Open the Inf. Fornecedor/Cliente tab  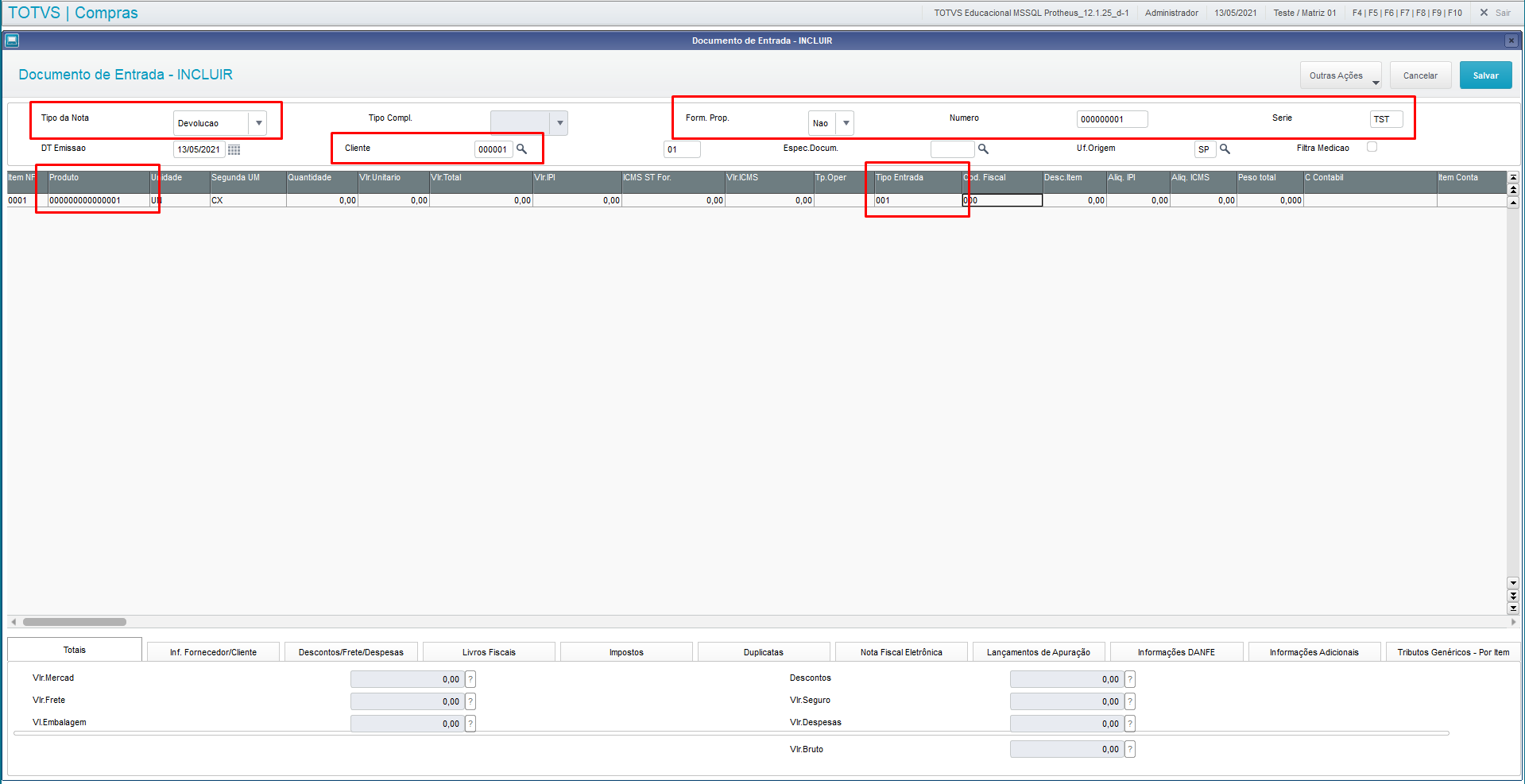click(x=213, y=652)
